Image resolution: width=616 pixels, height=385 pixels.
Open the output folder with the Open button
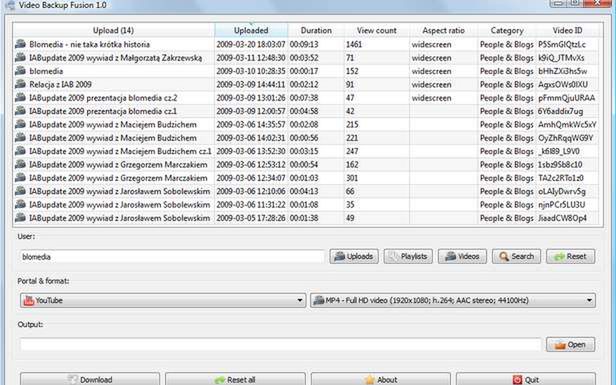[570, 345]
